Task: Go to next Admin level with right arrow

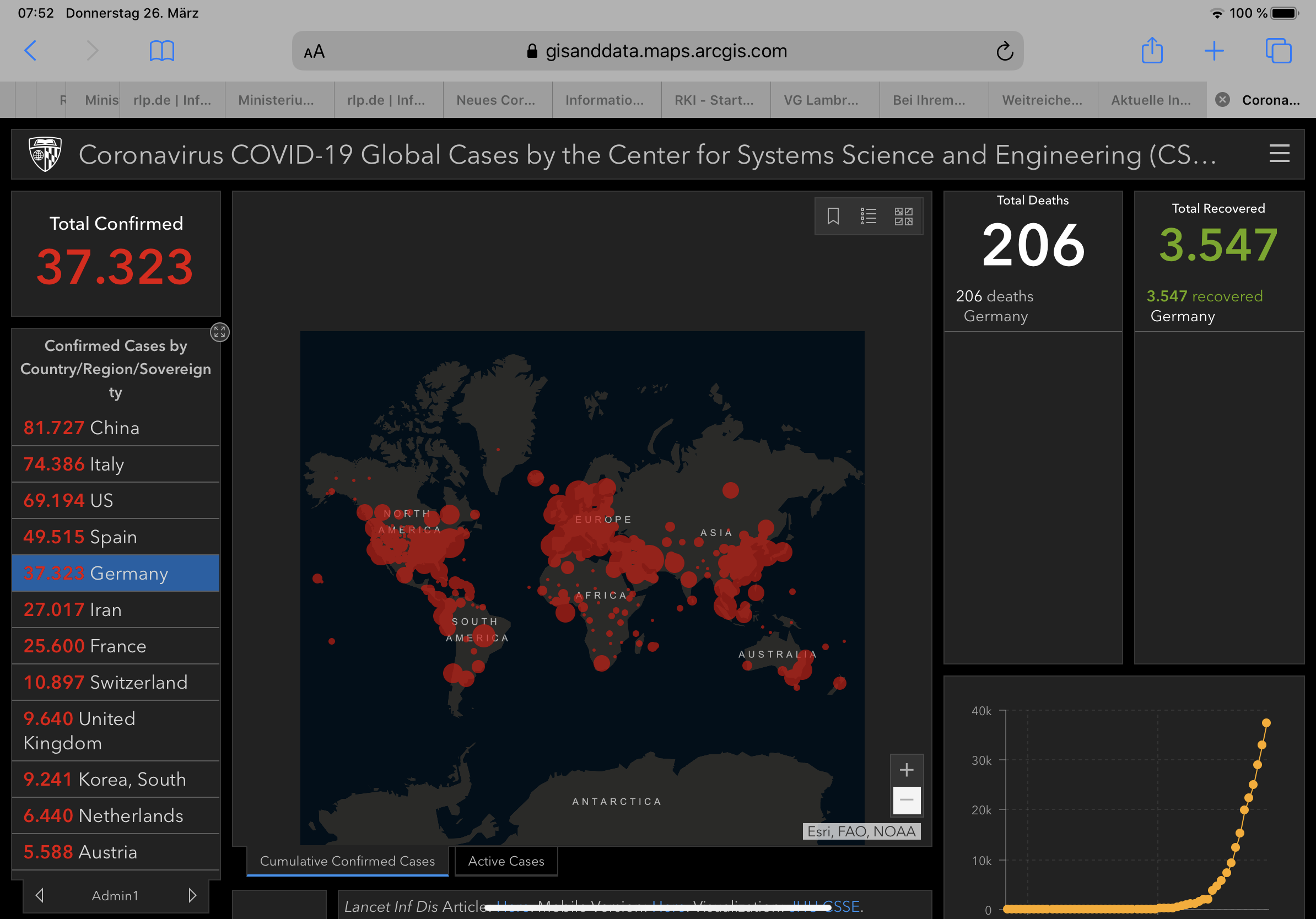Action: click(192, 895)
